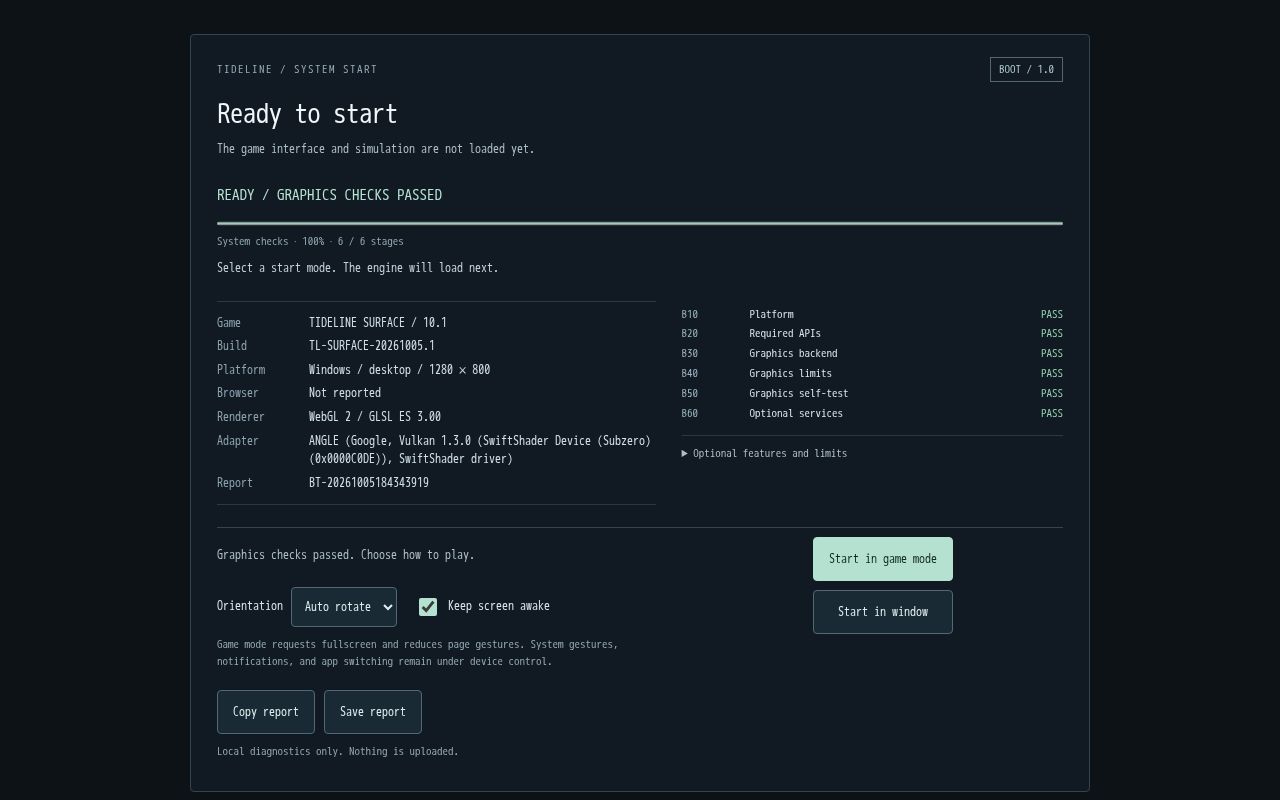The height and width of the screenshot is (800, 1280).
Task: Click TIDELINE SURFACE / 10.1 game value
Action: (378, 323)
